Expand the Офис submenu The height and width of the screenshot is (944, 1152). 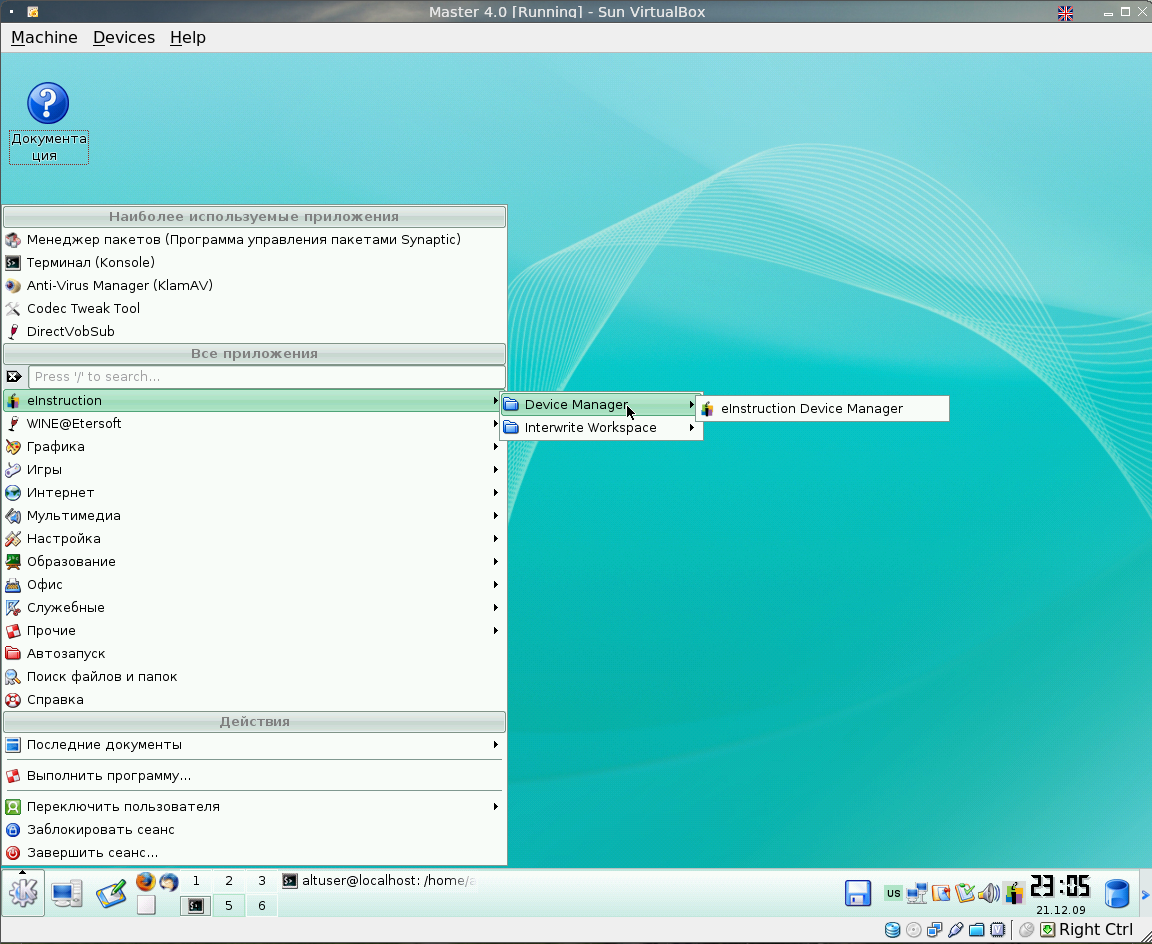tap(254, 585)
